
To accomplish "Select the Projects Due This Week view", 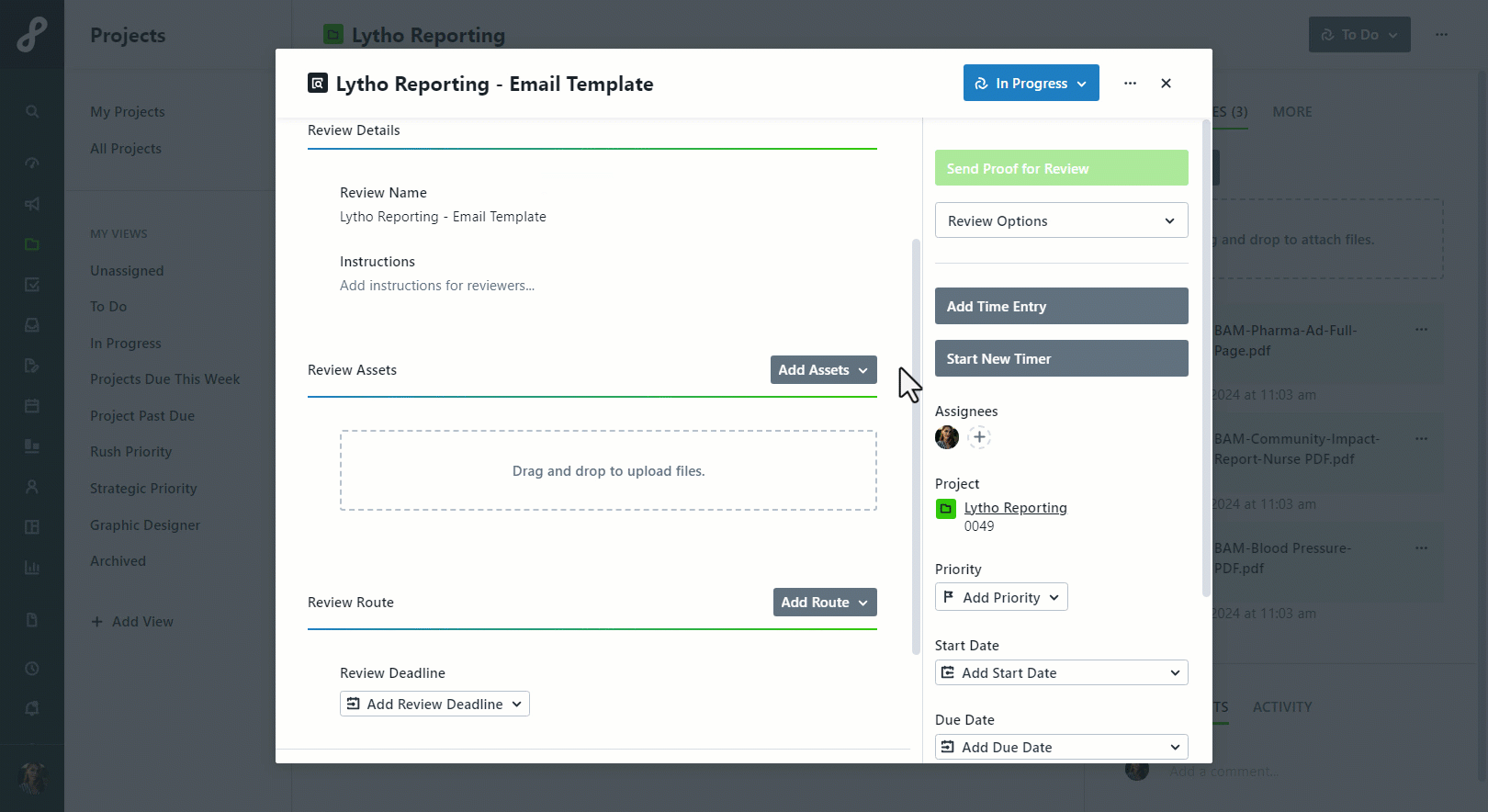I will click(164, 379).
